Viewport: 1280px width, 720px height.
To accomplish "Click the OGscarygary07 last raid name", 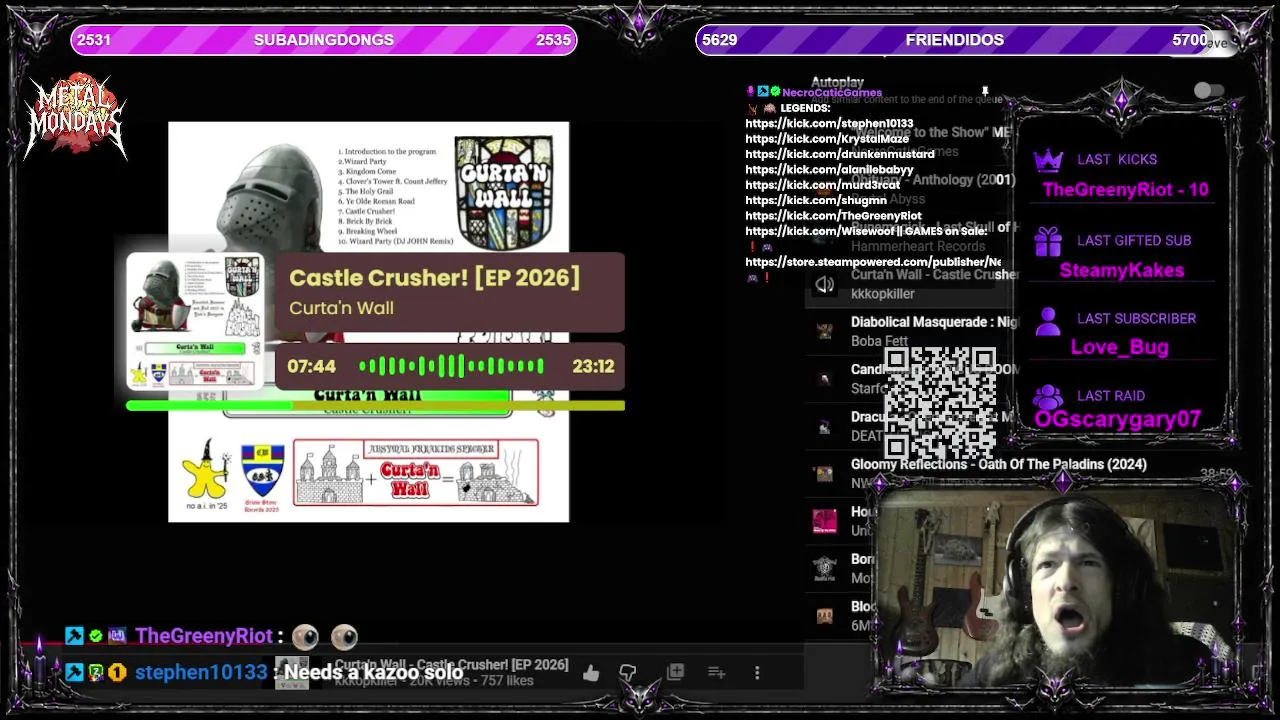I will [x=1118, y=420].
